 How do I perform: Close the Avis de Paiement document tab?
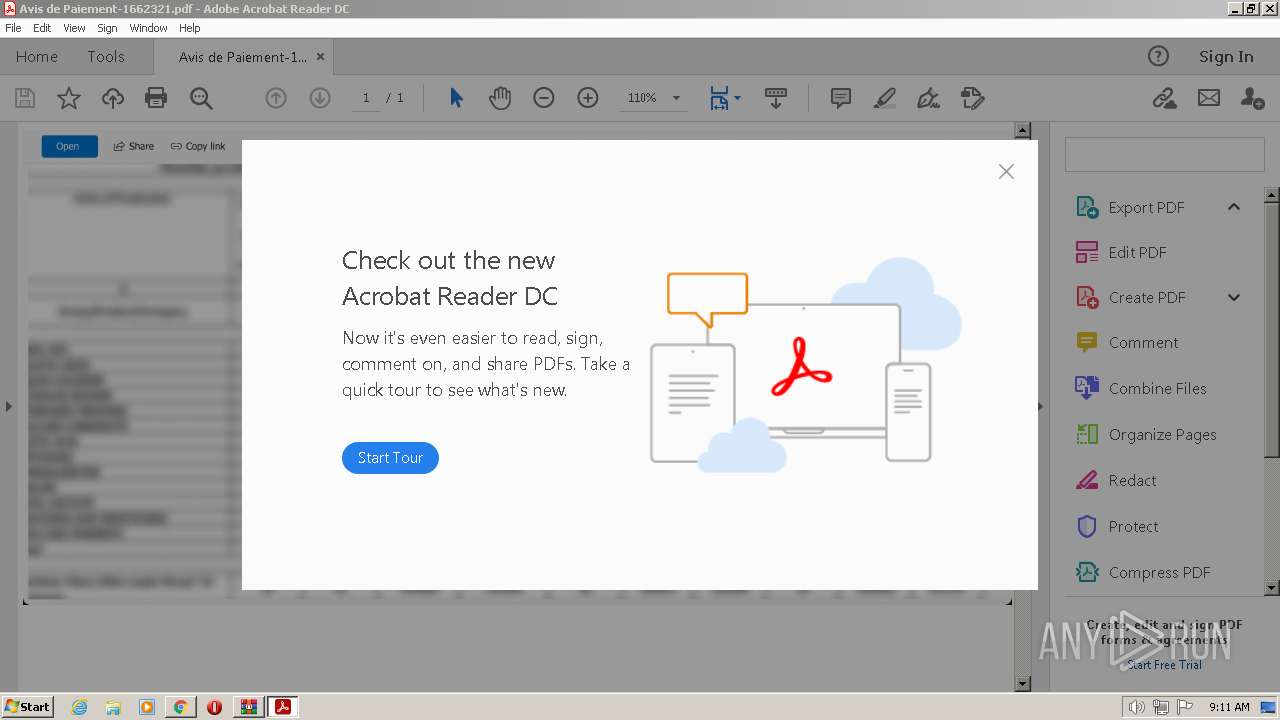tap(320, 57)
